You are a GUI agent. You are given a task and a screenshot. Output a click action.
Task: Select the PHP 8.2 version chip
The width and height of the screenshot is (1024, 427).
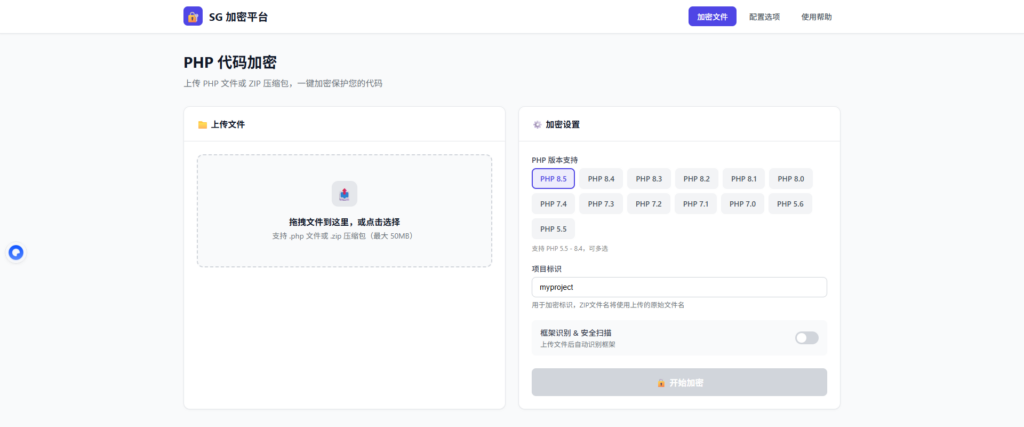696,179
